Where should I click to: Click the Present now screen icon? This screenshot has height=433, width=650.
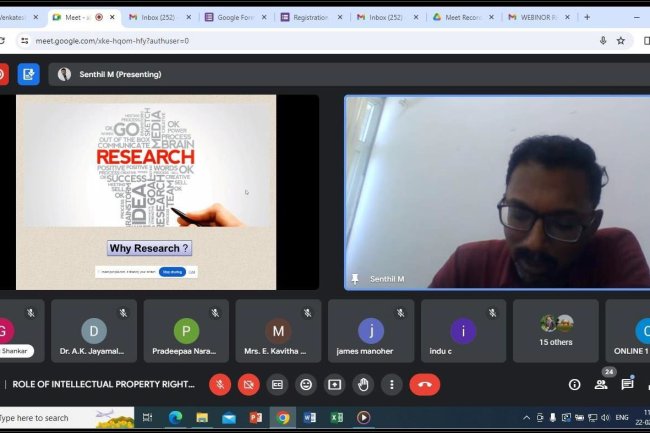point(334,384)
